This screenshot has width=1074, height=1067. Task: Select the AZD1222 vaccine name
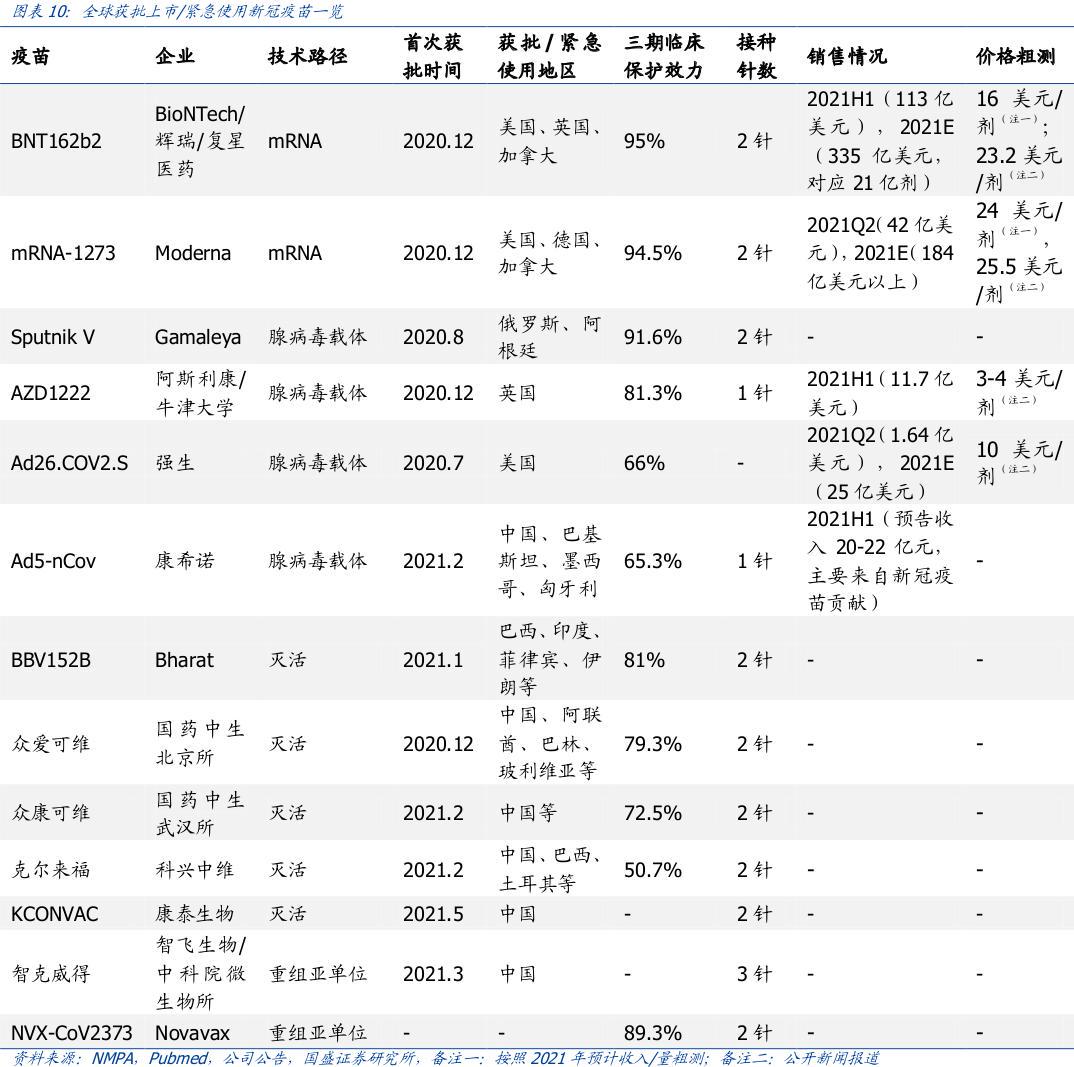51,393
